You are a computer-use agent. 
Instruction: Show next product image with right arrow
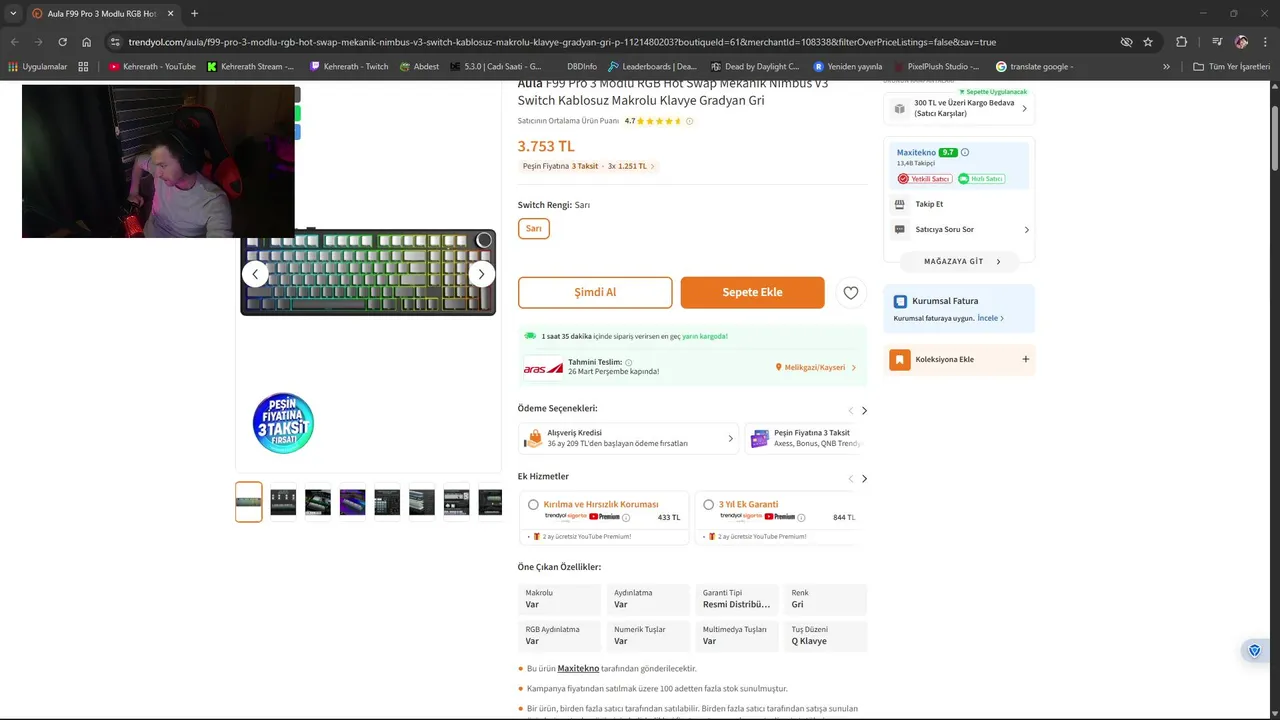coord(481,274)
